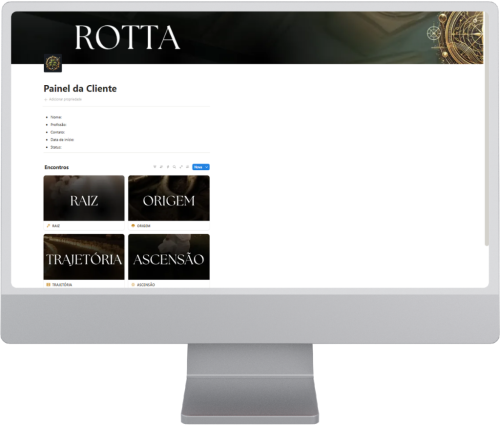
Task: Click the RAIZ caption under its card
Action: (x=56, y=226)
